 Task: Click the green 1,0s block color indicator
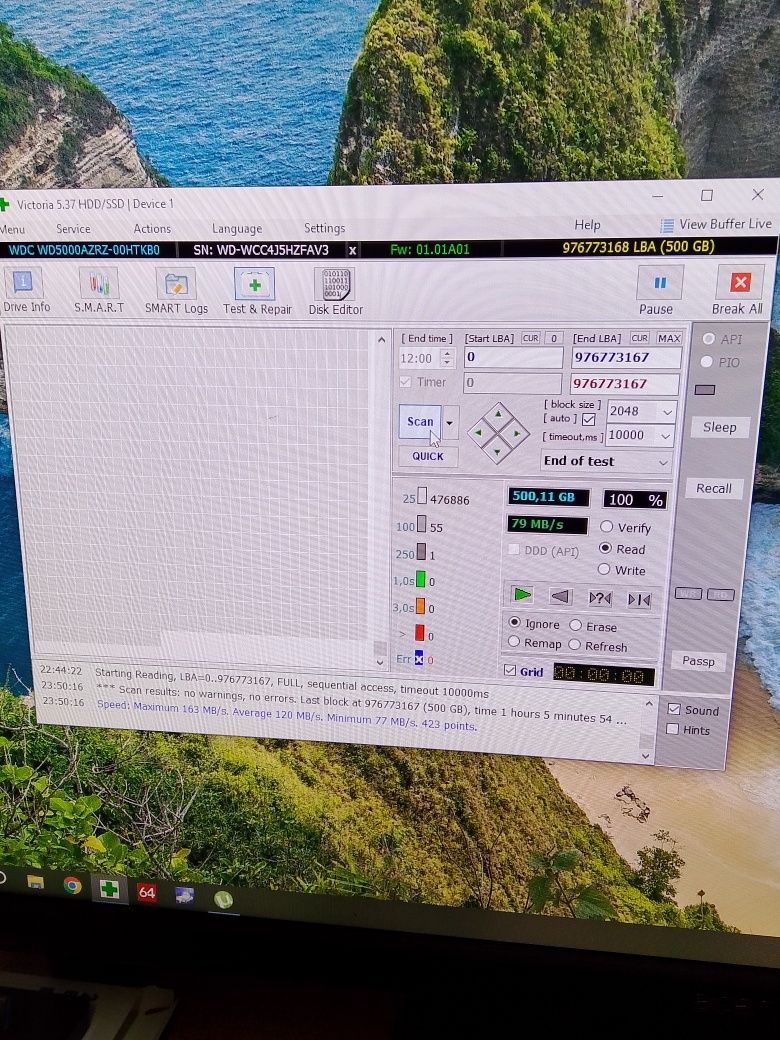click(420, 580)
